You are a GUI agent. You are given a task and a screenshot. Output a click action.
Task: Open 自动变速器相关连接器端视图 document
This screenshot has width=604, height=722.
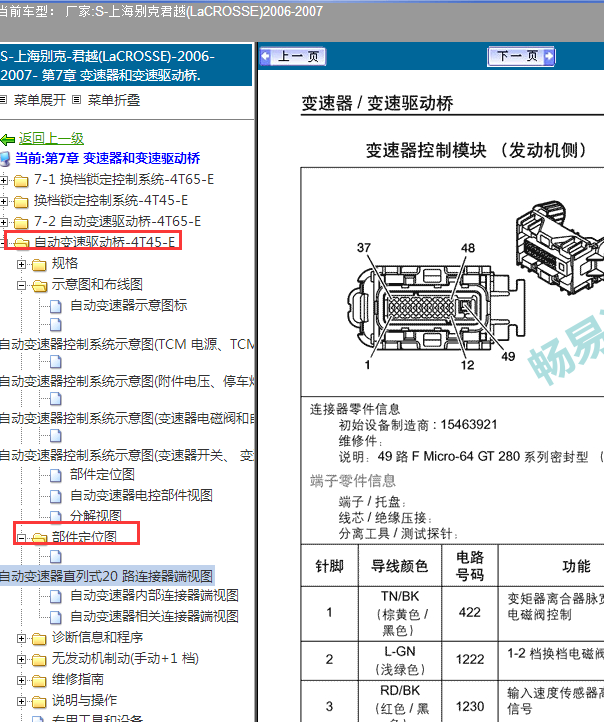[x=154, y=617]
